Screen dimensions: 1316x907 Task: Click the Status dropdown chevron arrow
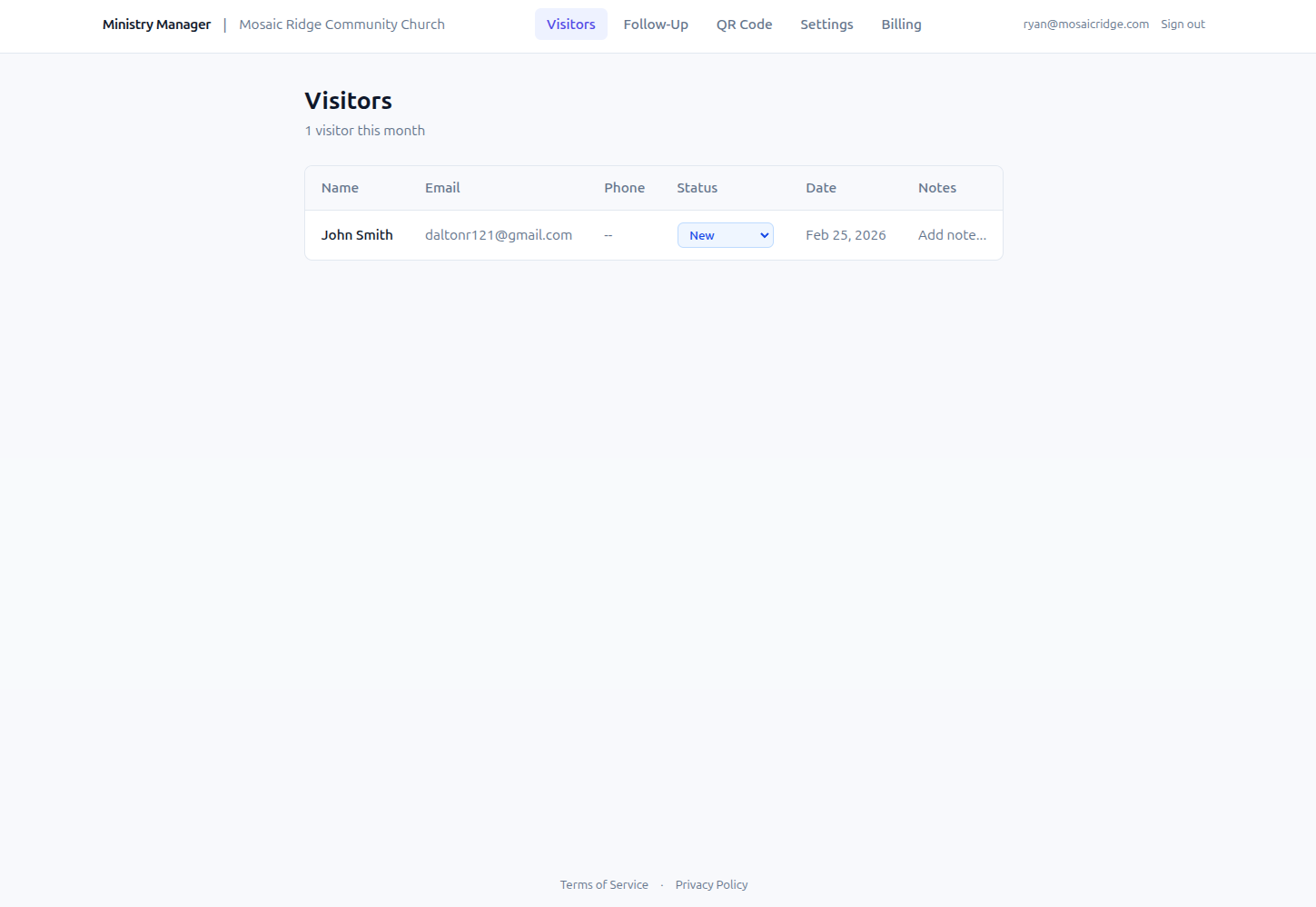[763, 234]
